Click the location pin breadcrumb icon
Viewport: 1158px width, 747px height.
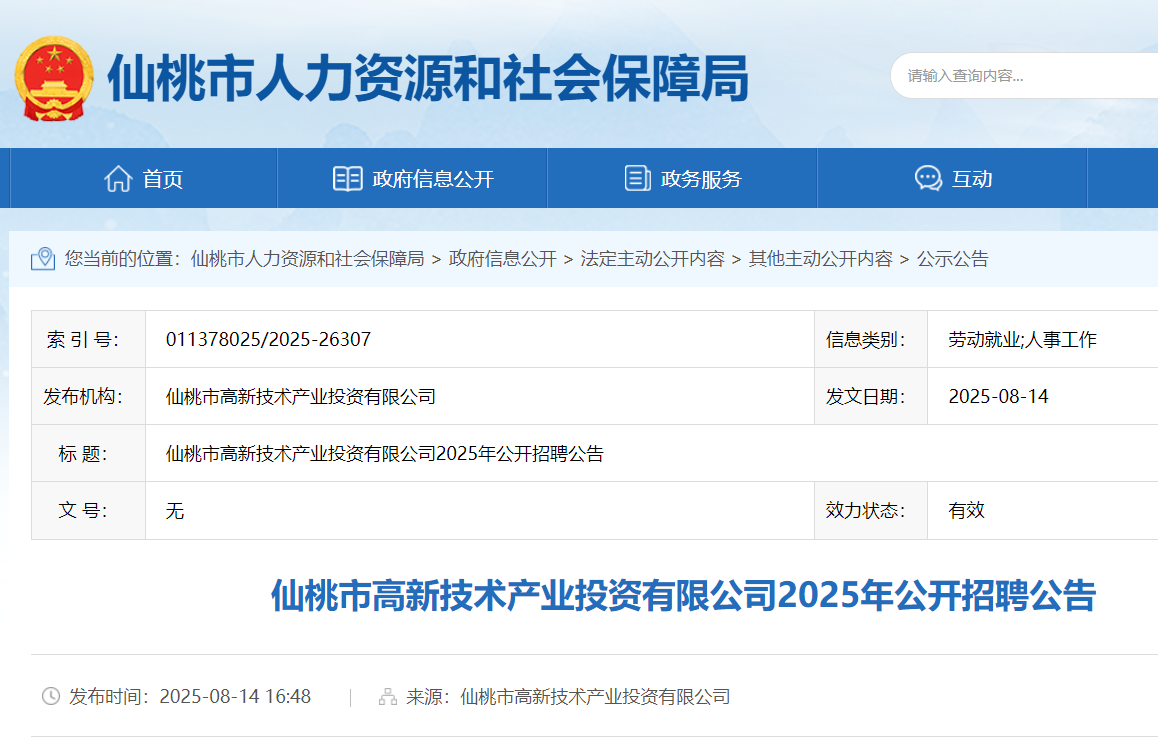pyautogui.click(x=43, y=259)
